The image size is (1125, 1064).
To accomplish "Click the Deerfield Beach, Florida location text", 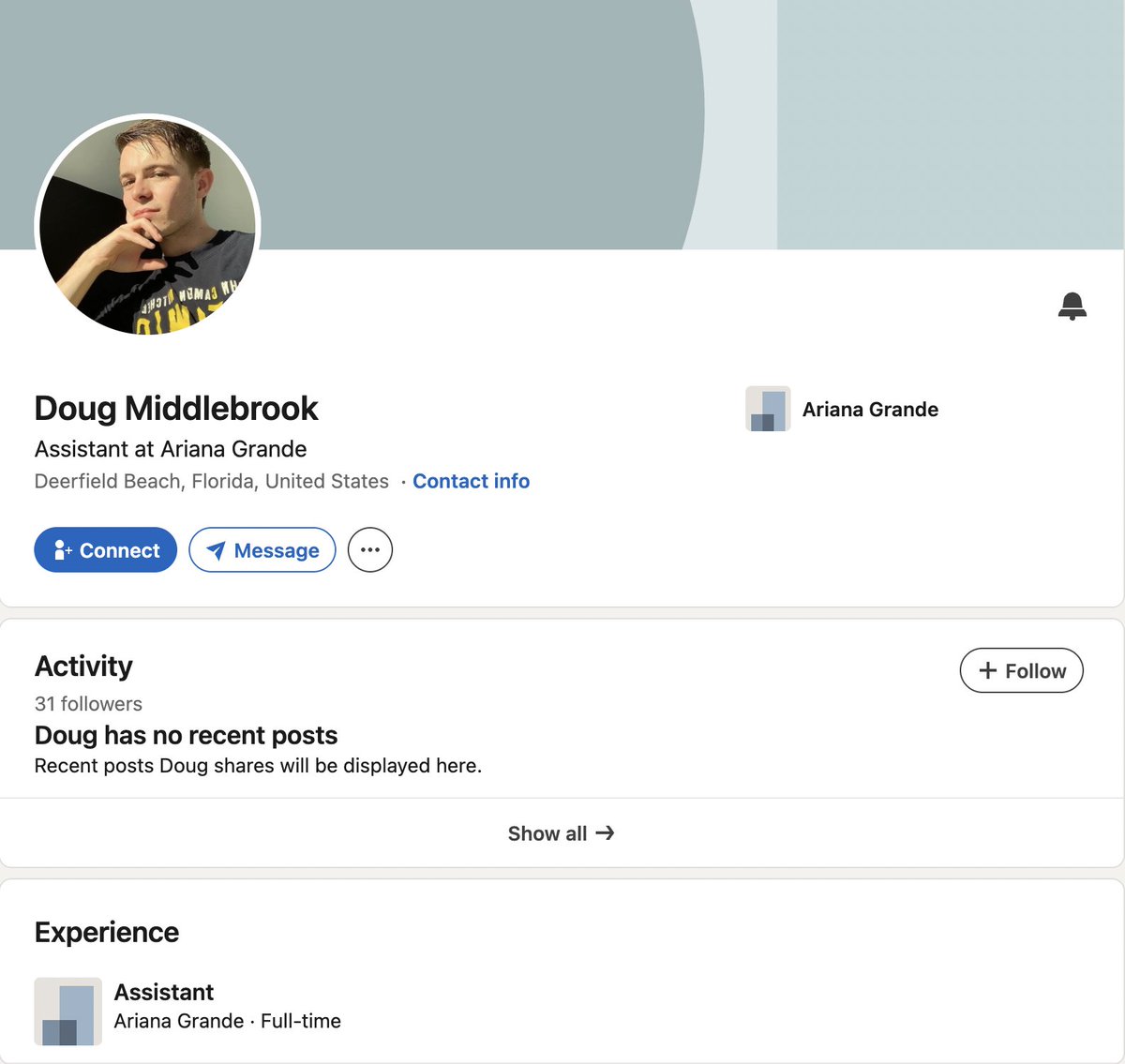I will tap(212, 481).
